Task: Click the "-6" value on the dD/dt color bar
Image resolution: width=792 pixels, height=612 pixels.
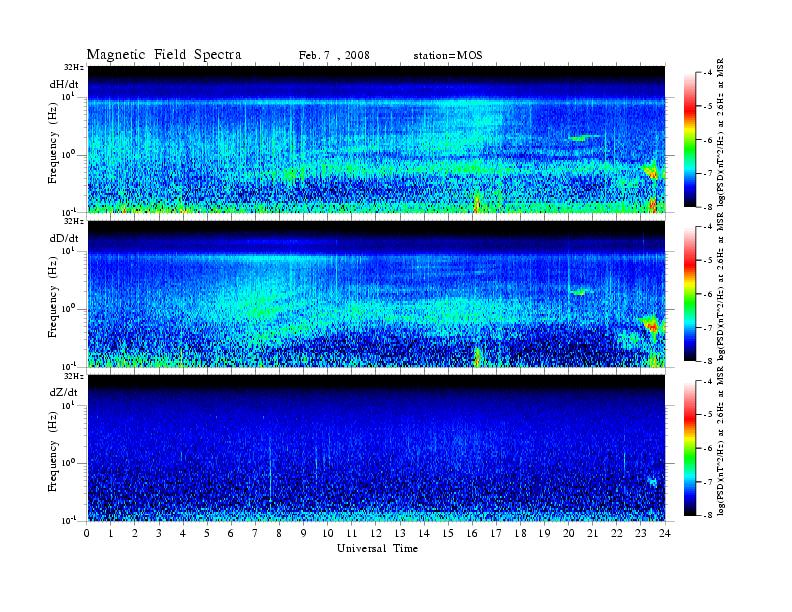Action: pos(708,294)
